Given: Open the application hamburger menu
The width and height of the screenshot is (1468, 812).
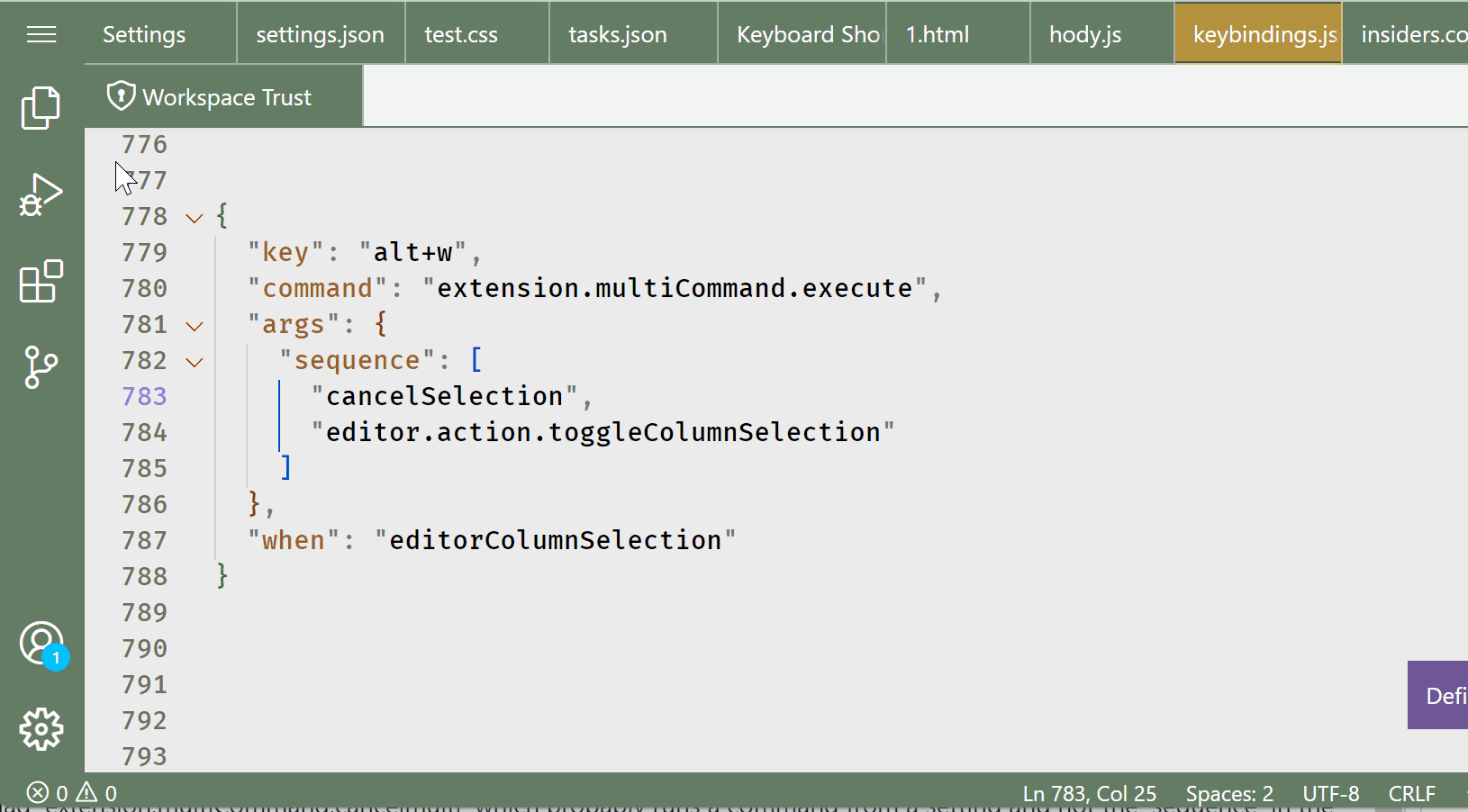Looking at the screenshot, I should pyautogui.click(x=41, y=34).
